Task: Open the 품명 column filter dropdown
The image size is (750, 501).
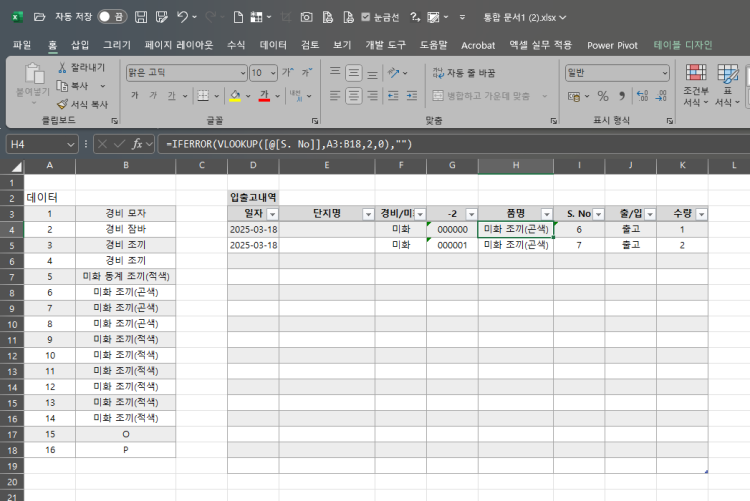Action: pyautogui.click(x=547, y=214)
